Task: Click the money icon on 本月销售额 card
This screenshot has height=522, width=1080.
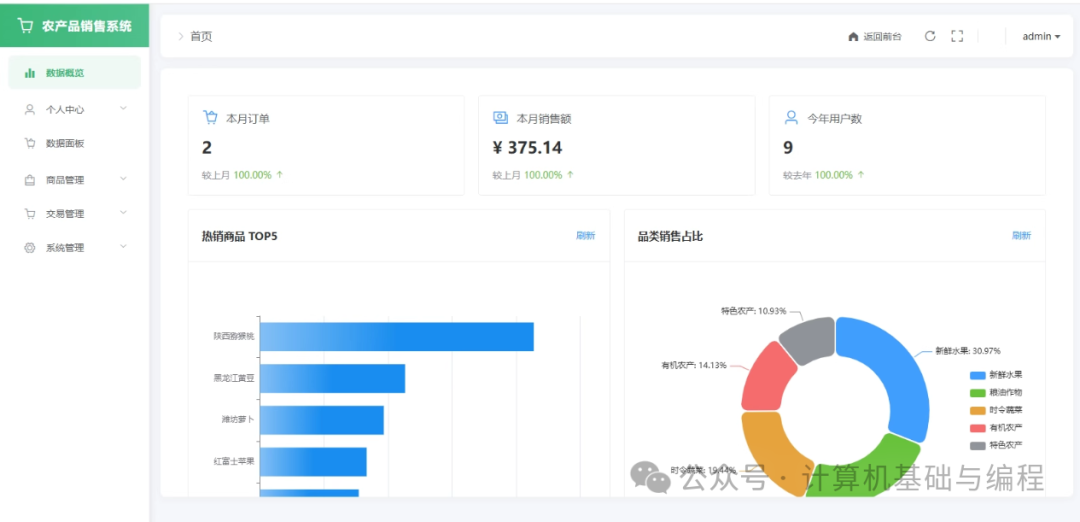Action: click(501, 117)
